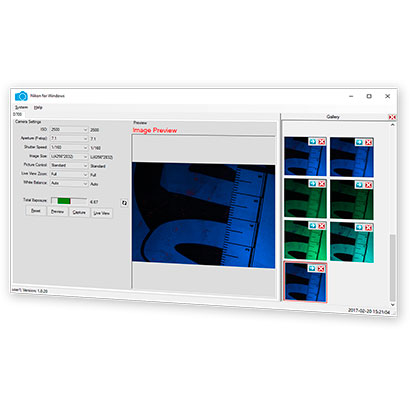This screenshot has width=410, height=410.
Task: Delete the first blue gallery thumbnail
Action: (x=321, y=142)
